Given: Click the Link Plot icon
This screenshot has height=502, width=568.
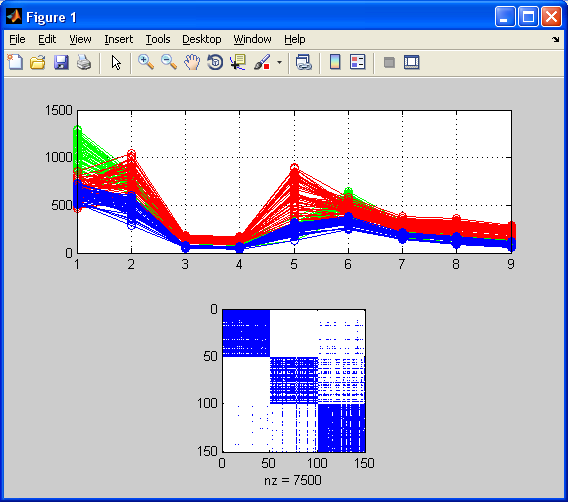Looking at the screenshot, I should pos(304,62).
